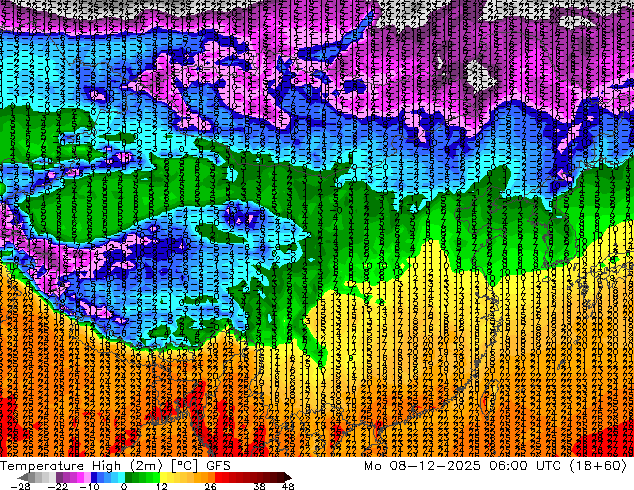Click the dark maroon right arrow end of scale
This screenshot has height=490, width=634.
coord(288,477)
